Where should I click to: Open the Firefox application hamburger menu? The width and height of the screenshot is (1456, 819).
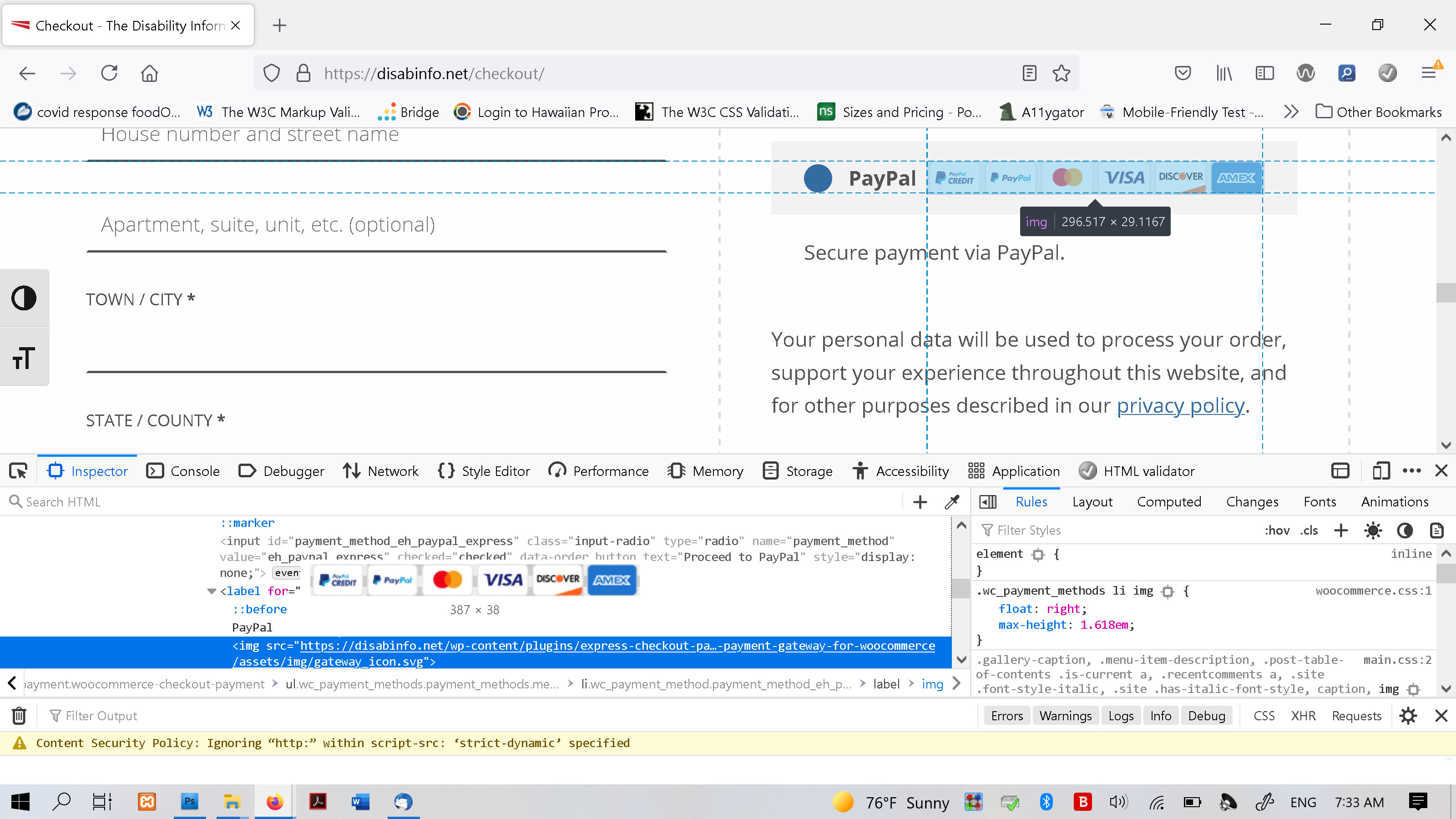[1433, 72]
